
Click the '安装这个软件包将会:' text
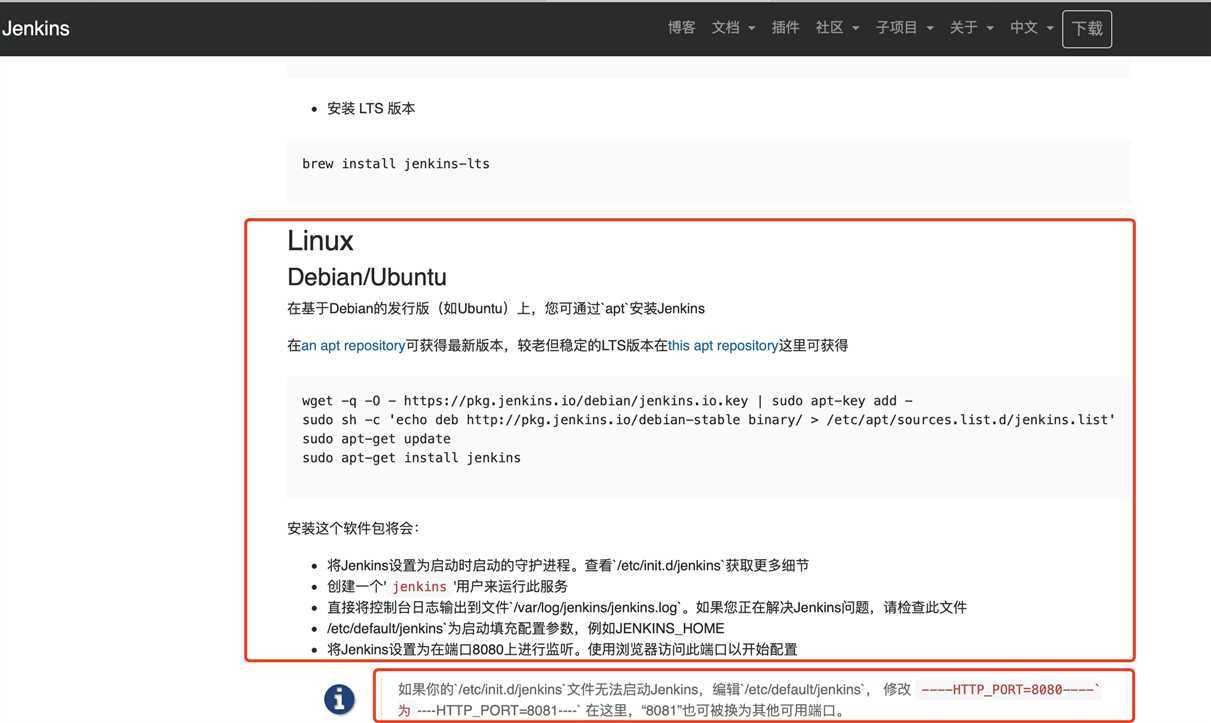(x=354, y=528)
